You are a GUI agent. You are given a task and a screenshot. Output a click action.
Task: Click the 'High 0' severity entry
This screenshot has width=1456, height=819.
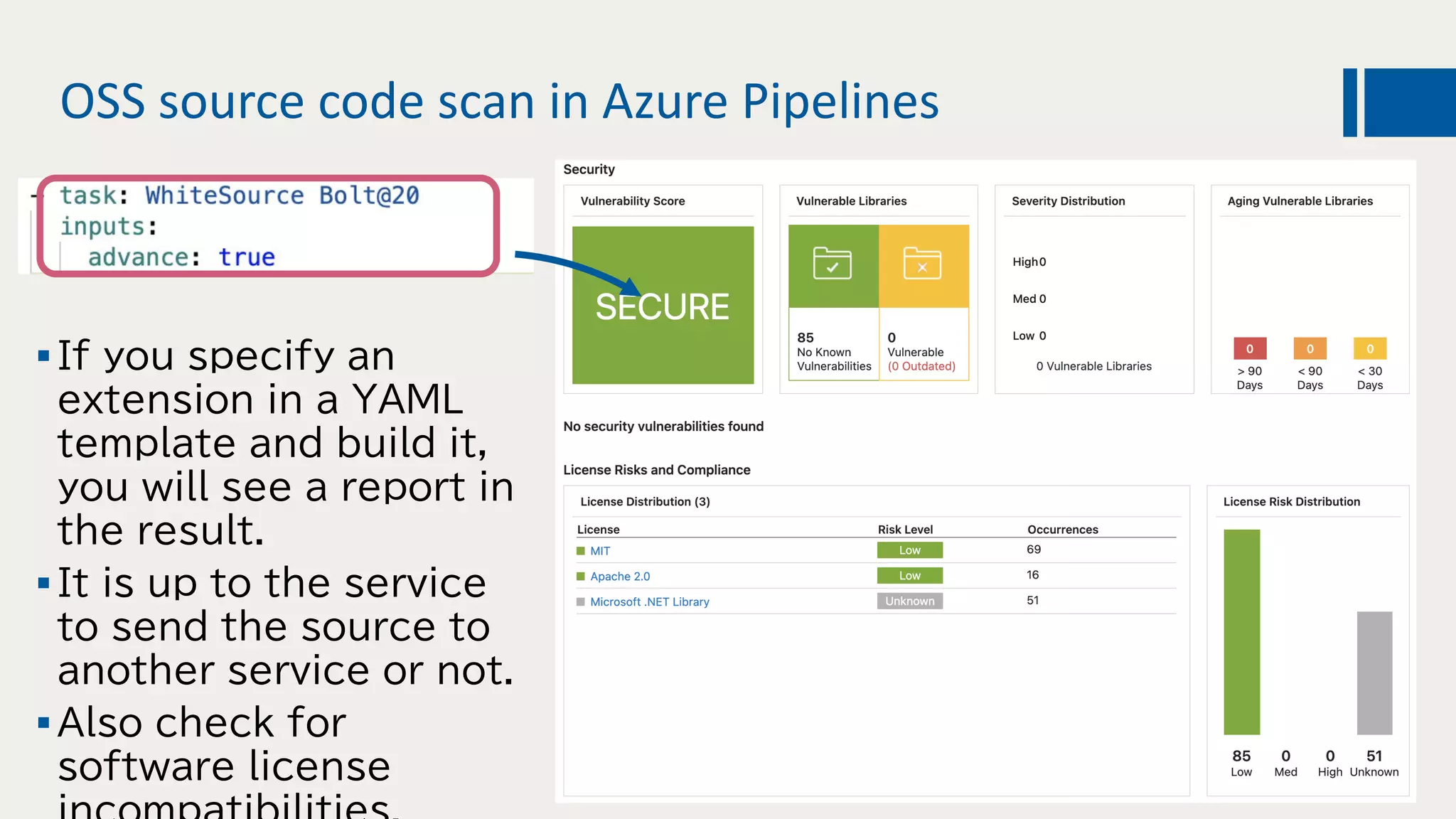coord(1029,262)
